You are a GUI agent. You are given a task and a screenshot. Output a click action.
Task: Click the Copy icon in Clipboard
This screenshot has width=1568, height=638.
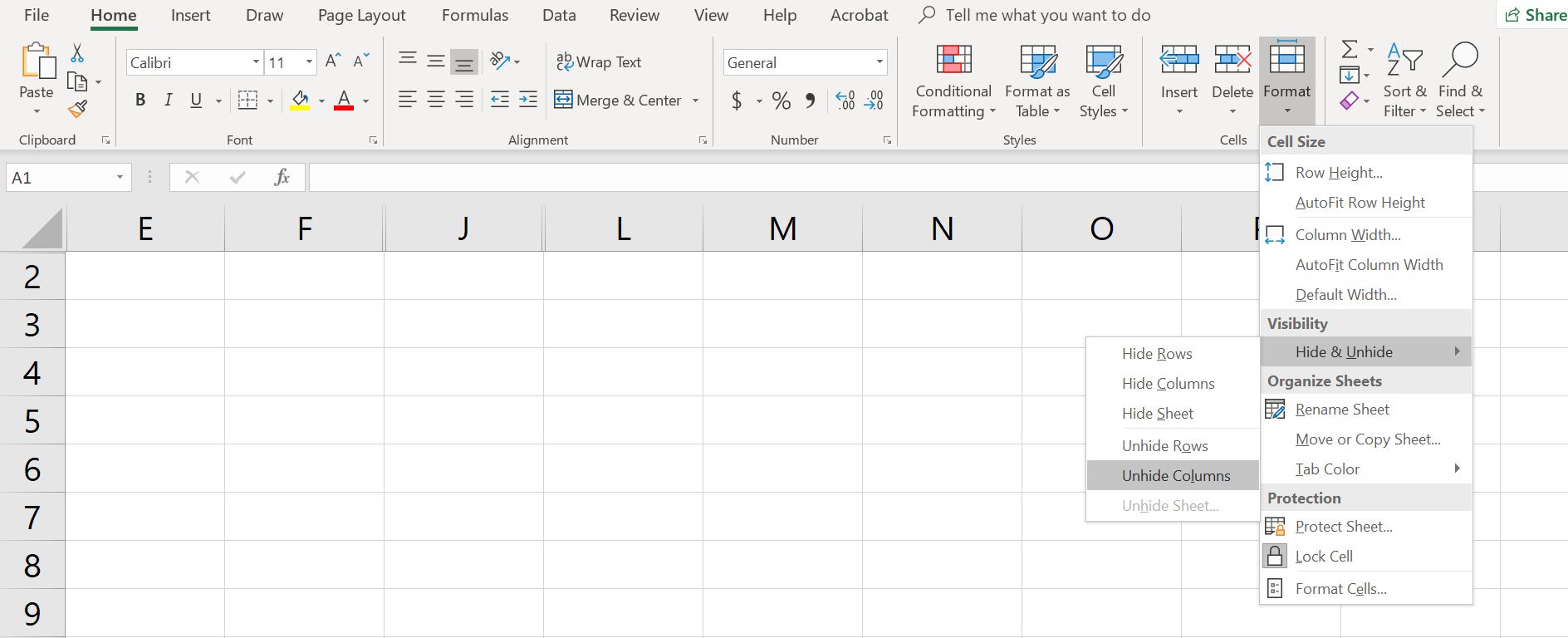(77, 81)
